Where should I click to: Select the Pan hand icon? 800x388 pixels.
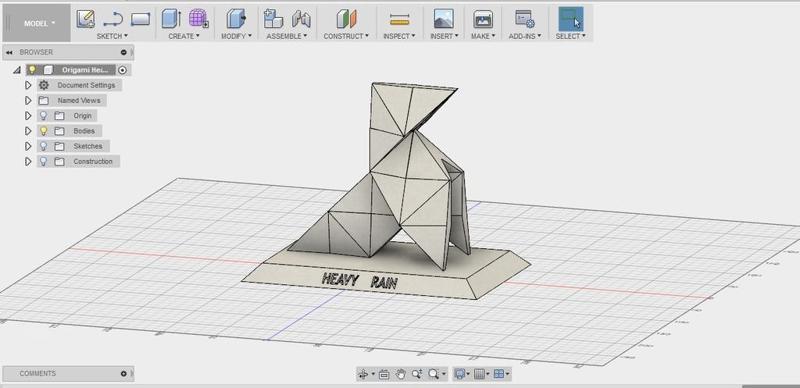tap(400, 374)
